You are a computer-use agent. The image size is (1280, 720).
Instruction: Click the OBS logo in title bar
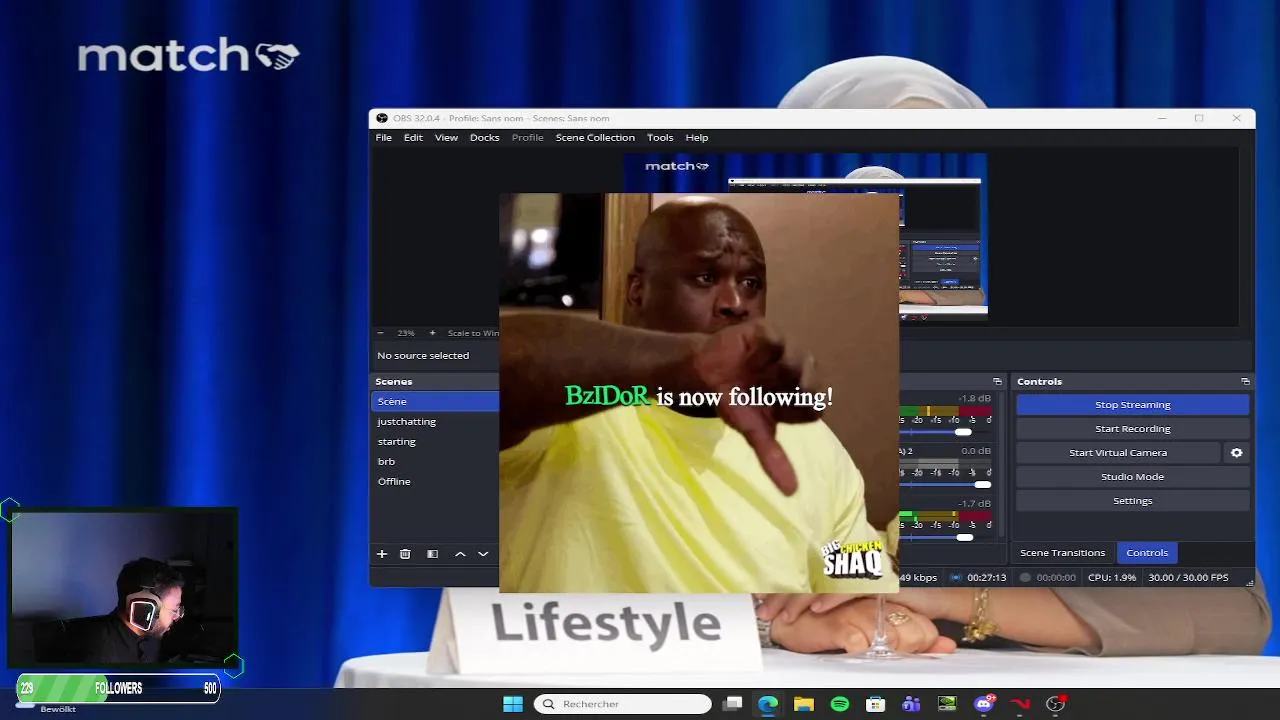click(382, 118)
